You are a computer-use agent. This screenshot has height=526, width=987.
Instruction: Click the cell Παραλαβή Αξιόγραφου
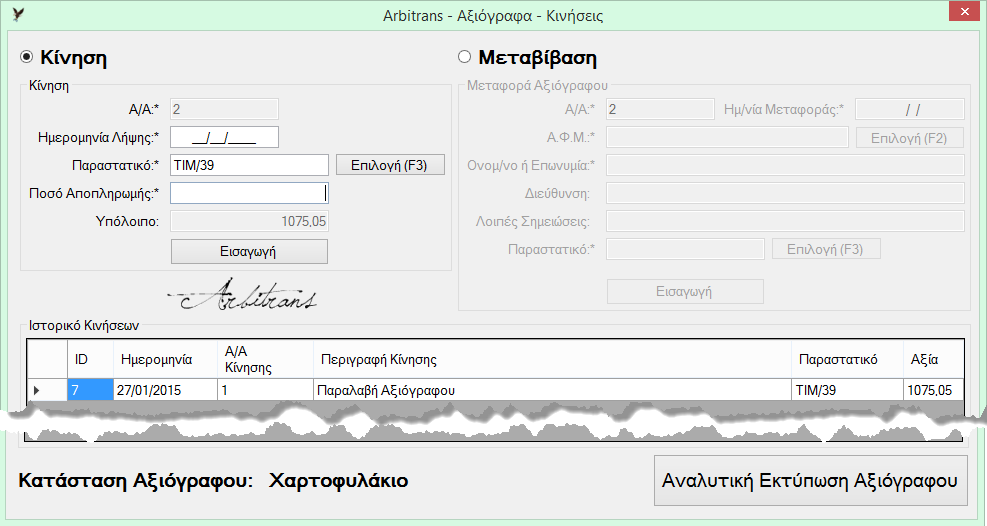pyautogui.click(x=552, y=390)
